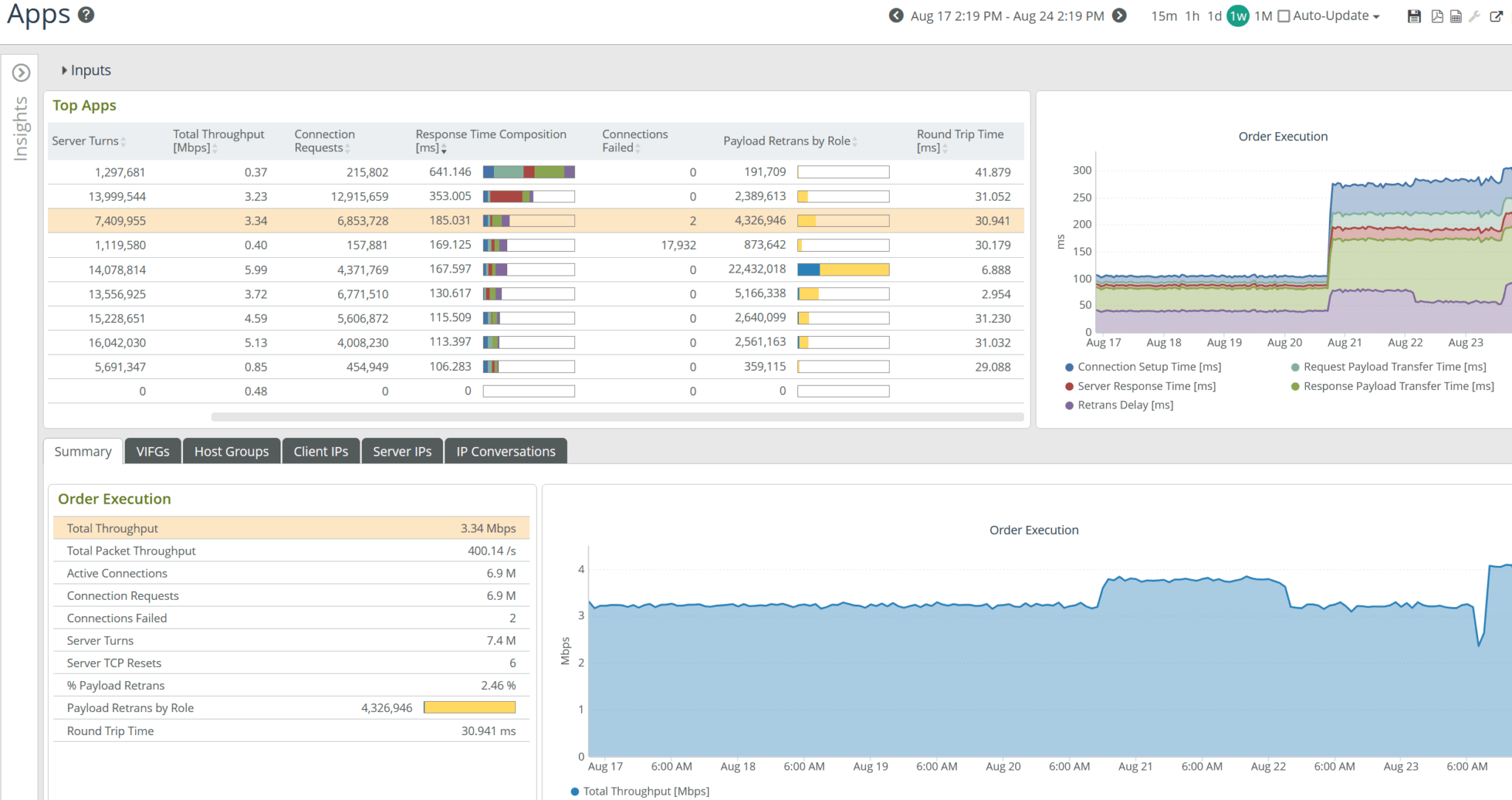Screen dimensions: 1512x800
Task: Open the IP Conversations tab
Action: pos(505,451)
